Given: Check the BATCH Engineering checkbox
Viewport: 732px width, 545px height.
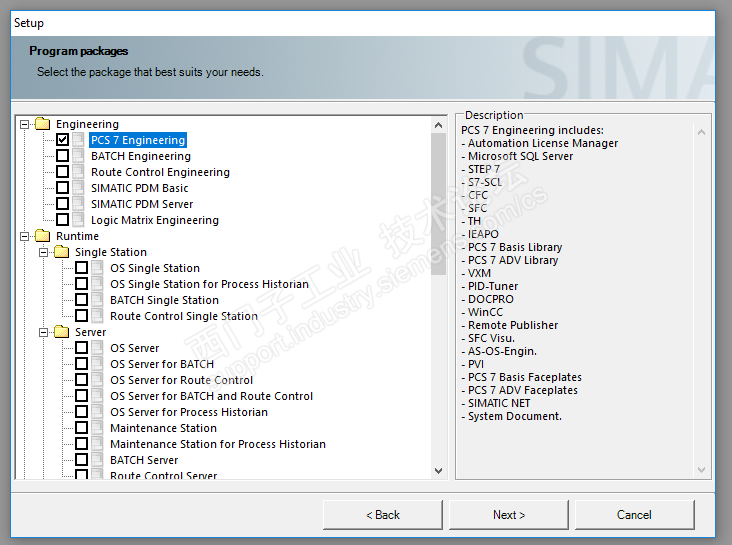Looking at the screenshot, I should [63, 156].
